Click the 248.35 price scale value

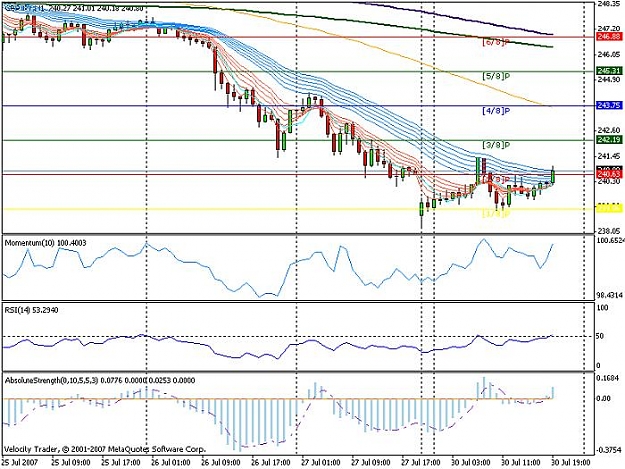point(609,4)
